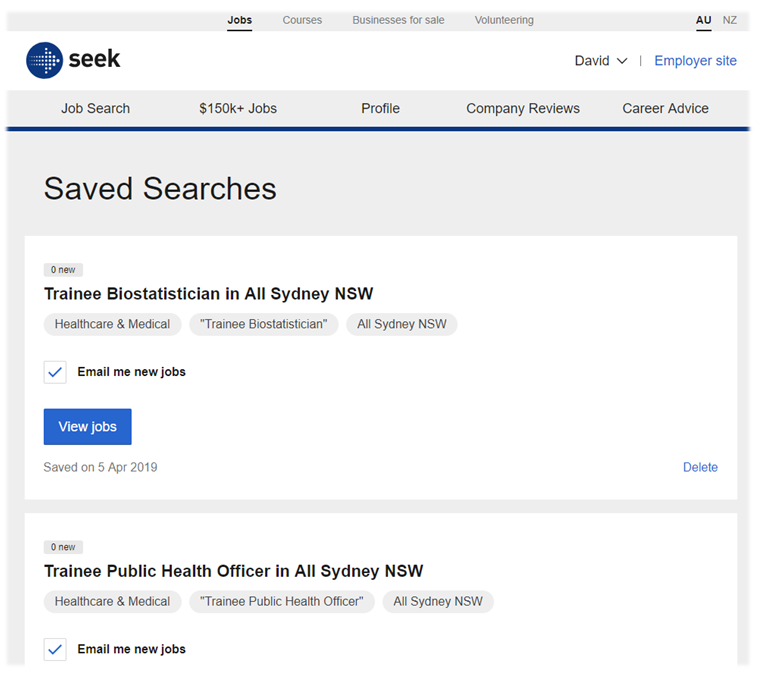Open the Employer site link
Image resolution: width=762 pixels, height=684 pixels.
coord(695,61)
